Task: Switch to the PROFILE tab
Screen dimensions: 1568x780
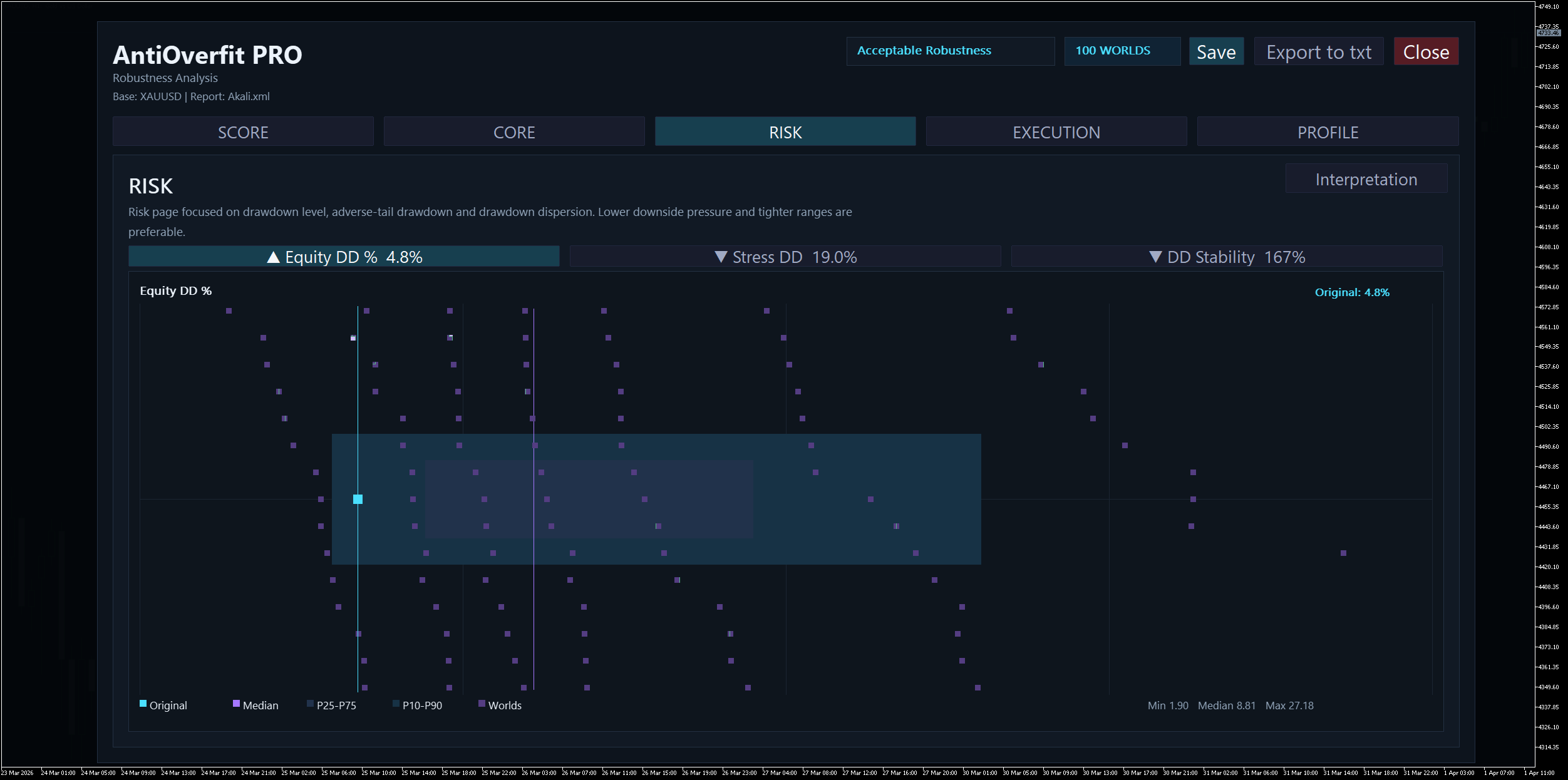Action: coord(1328,132)
